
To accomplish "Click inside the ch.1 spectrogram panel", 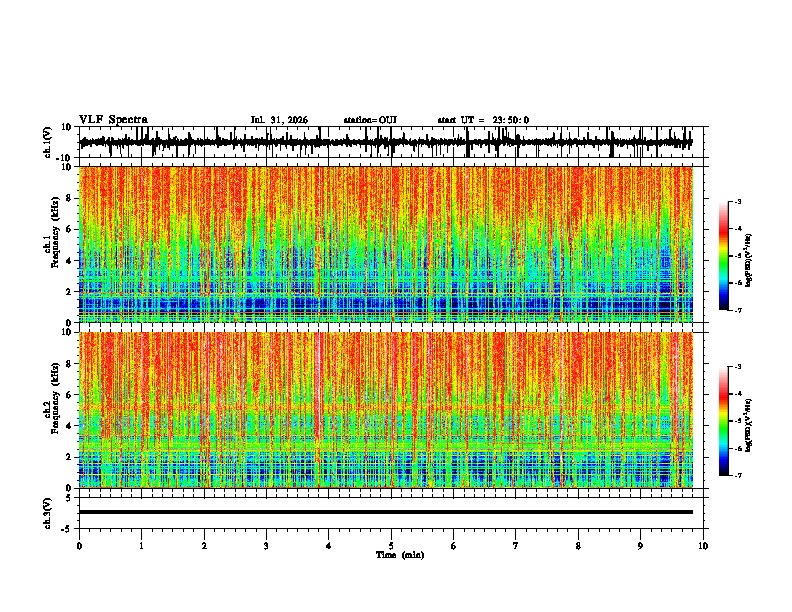I will (386, 244).
